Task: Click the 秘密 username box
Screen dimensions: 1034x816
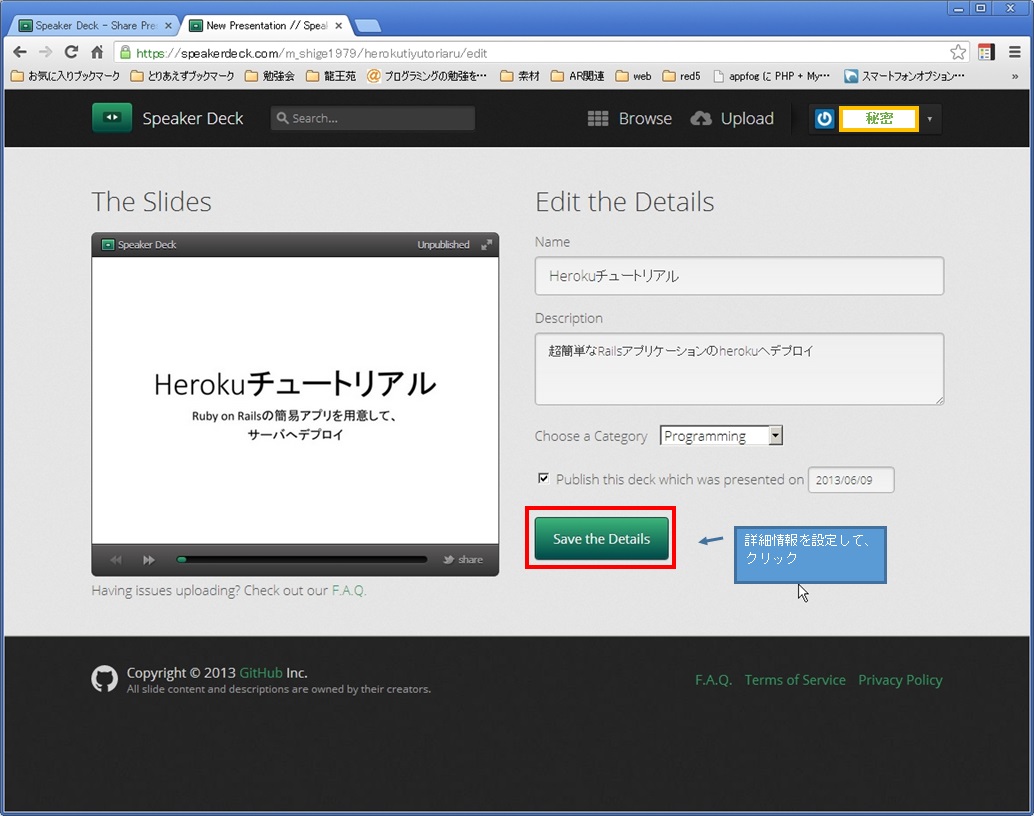Action: pyautogui.click(x=878, y=119)
